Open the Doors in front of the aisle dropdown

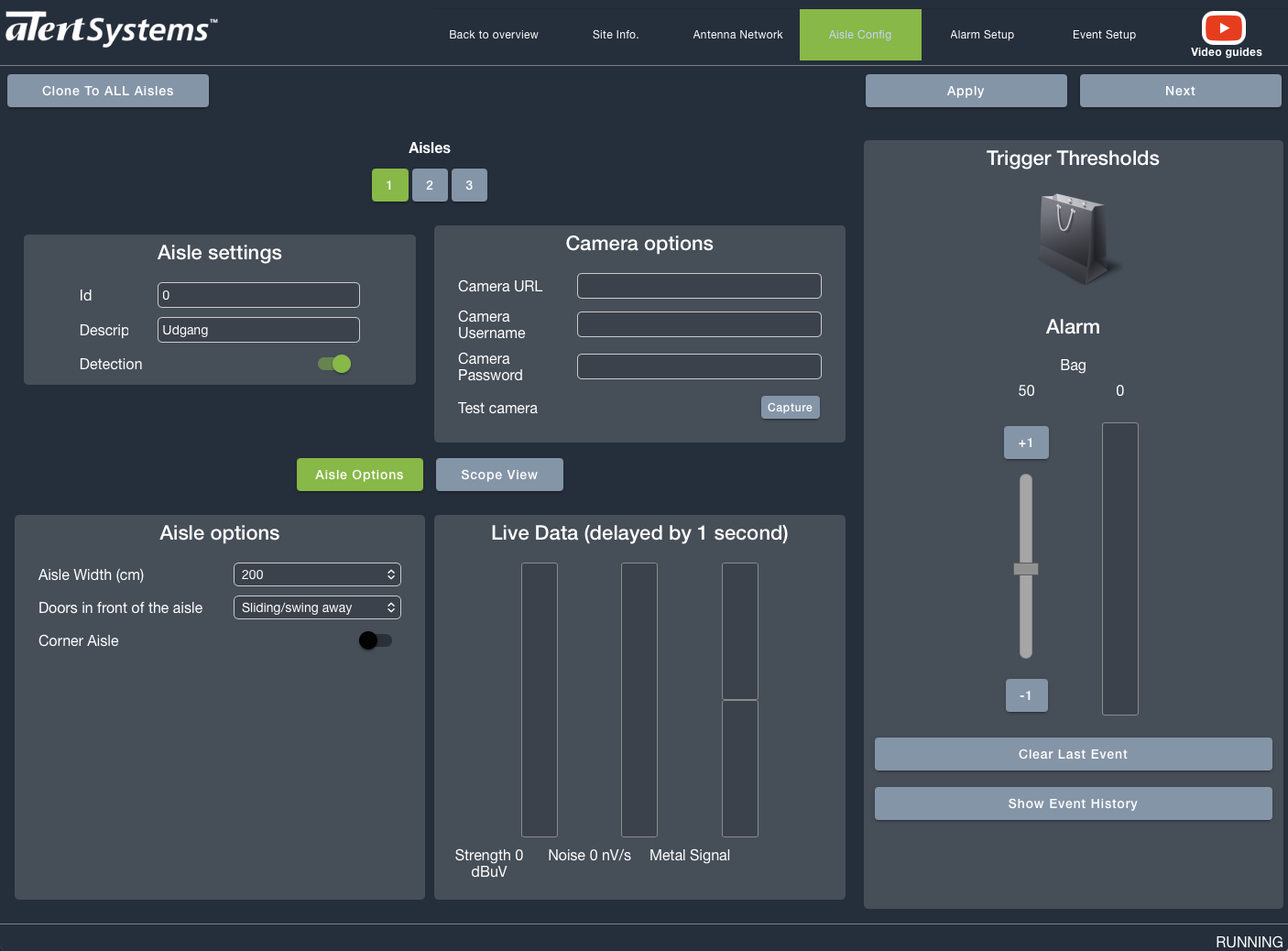pos(316,607)
